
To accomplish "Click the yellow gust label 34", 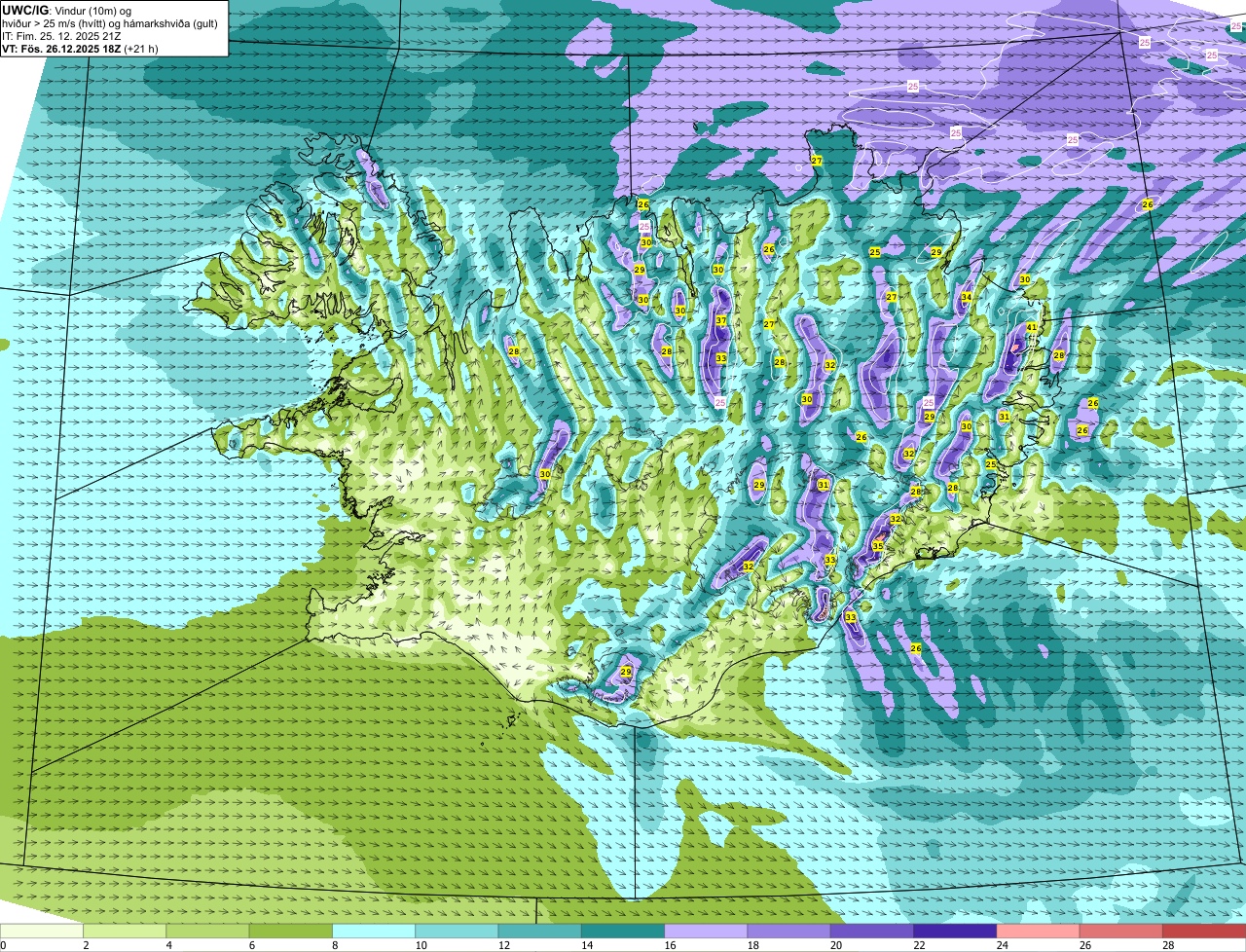I will tap(967, 297).
